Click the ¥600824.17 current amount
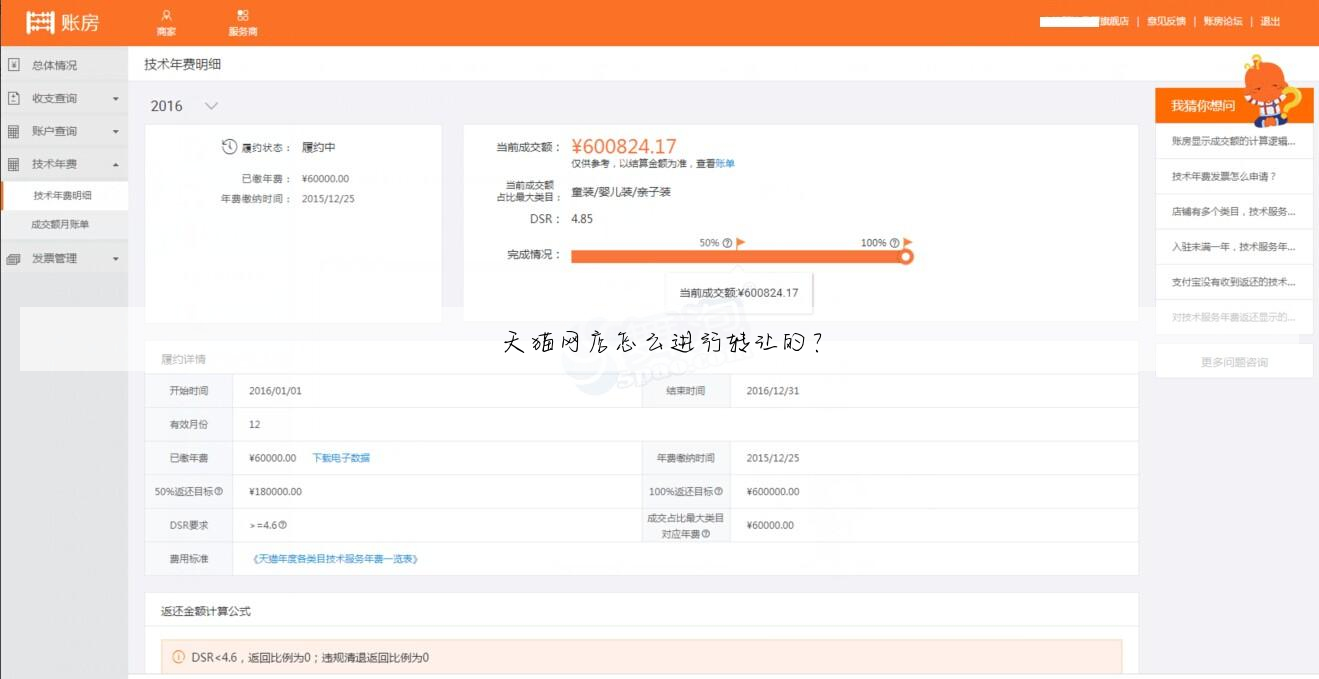Image resolution: width=1319 pixels, height=679 pixels. [x=624, y=147]
